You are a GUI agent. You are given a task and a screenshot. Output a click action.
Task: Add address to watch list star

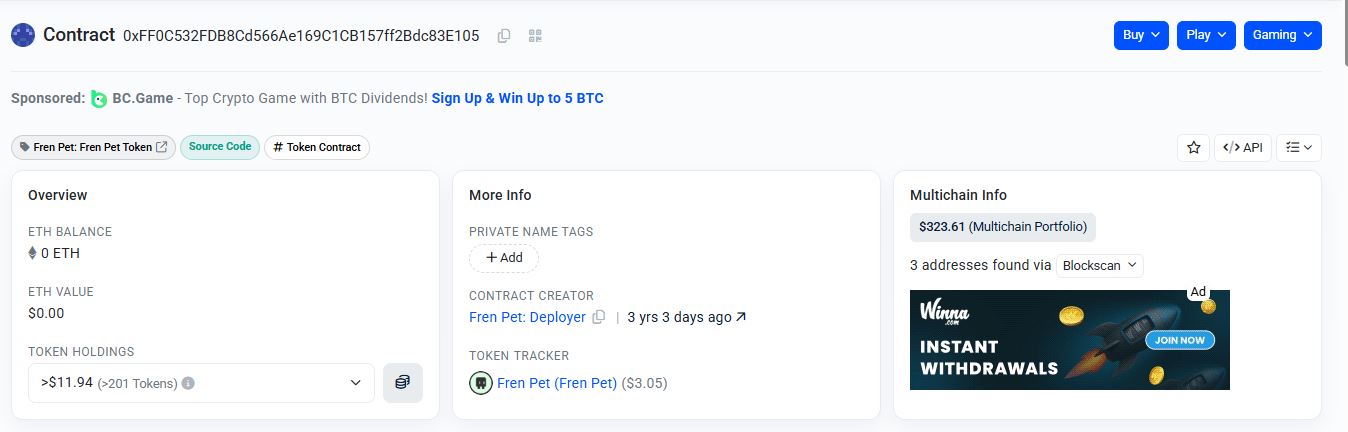click(1193, 147)
